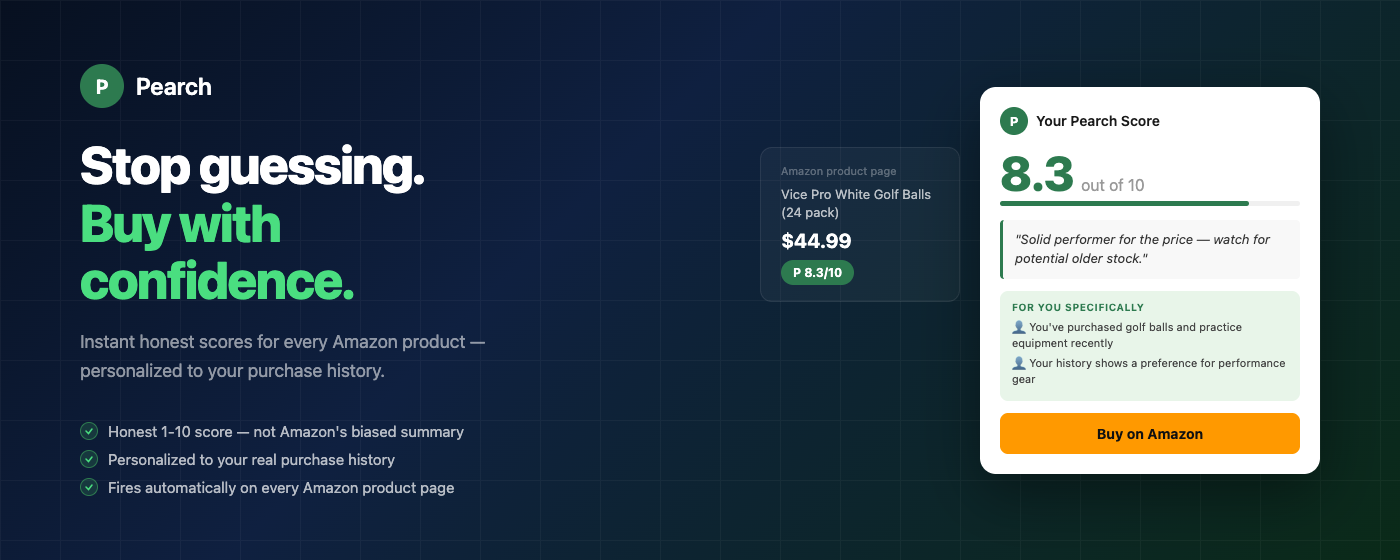Click the out of 10 label
Image resolution: width=1400 pixels, height=560 pixels.
[1113, 185]
